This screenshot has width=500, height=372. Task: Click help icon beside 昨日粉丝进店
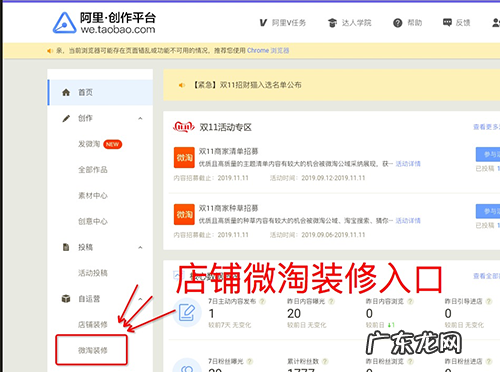(489, 361)
